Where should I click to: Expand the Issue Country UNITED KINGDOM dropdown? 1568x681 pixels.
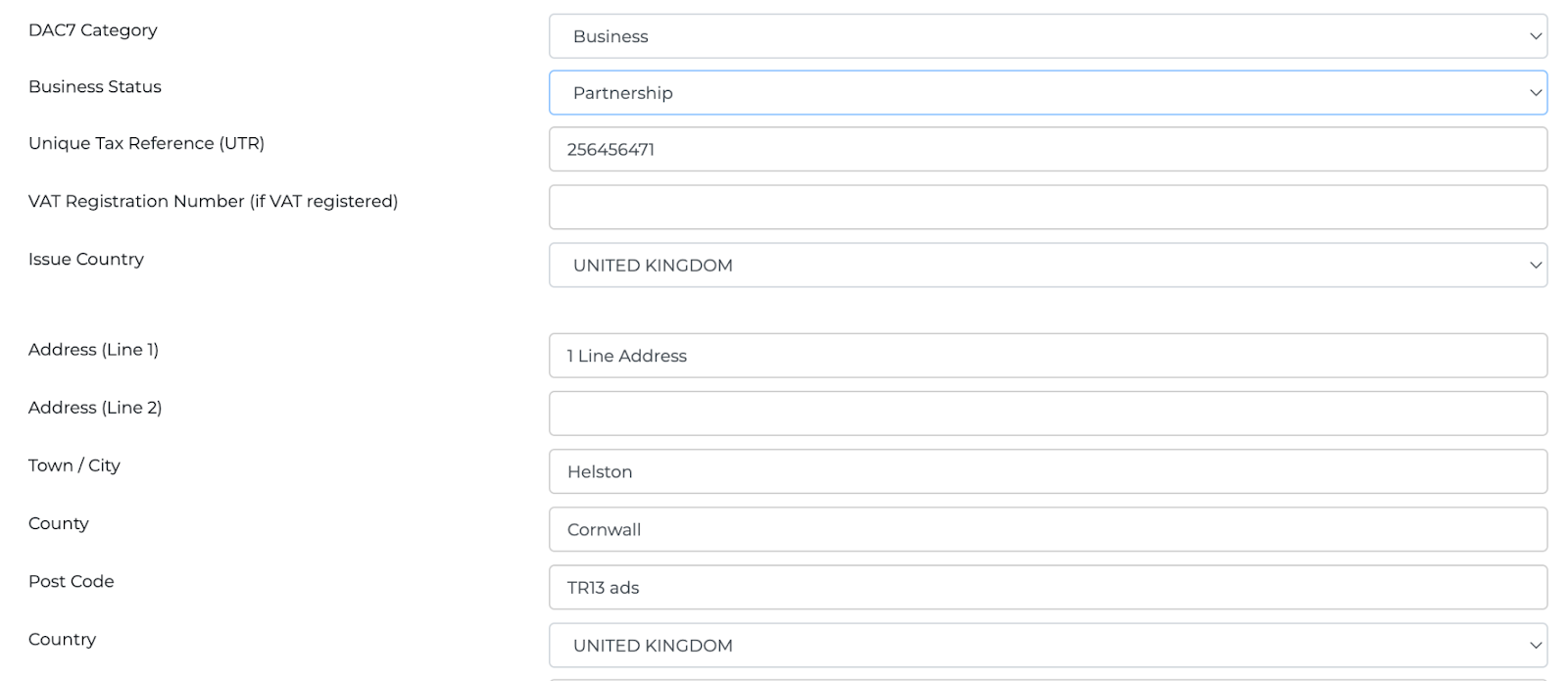(x=1048, y=266)
